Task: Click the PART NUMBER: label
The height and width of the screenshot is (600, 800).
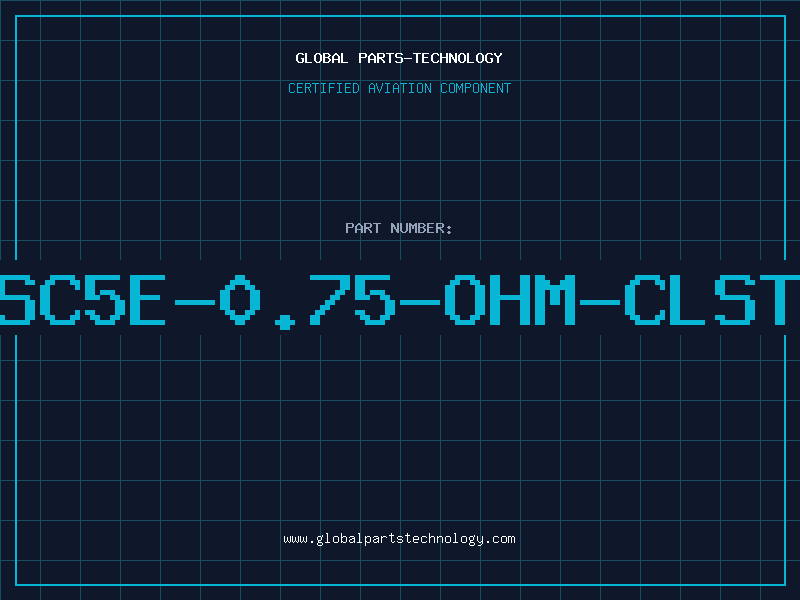Action: point(399,228)
